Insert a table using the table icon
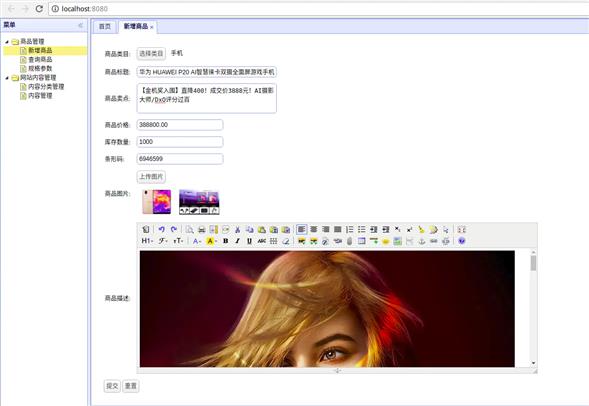 (361, 241)
